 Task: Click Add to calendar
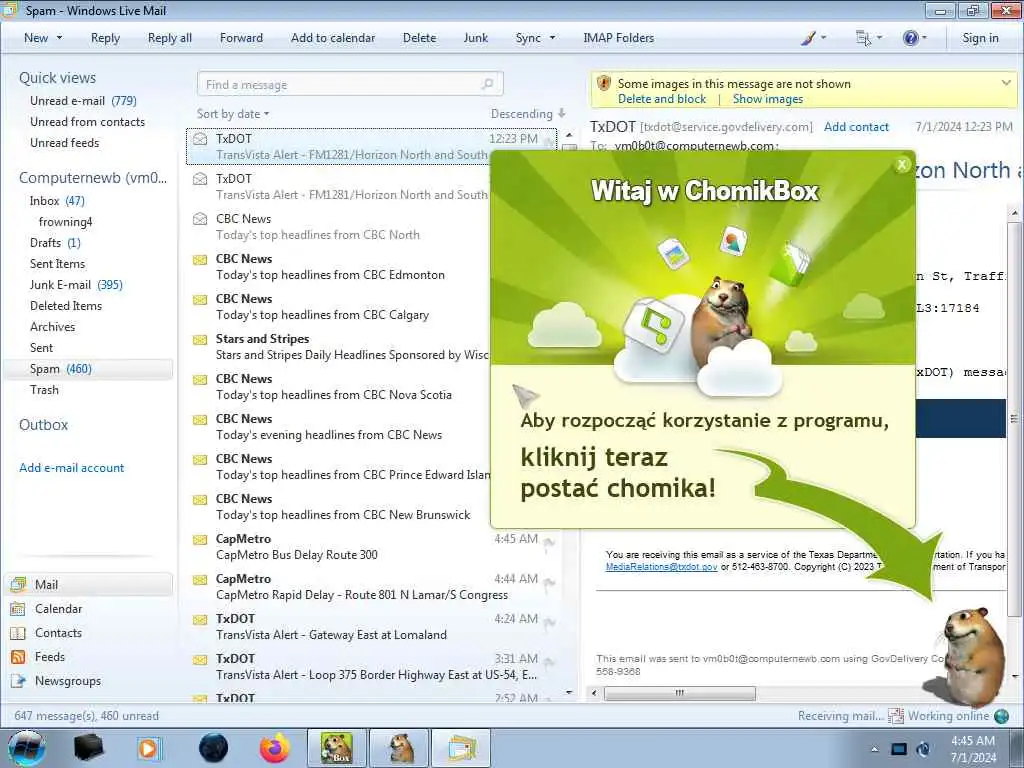pos(333,38)
